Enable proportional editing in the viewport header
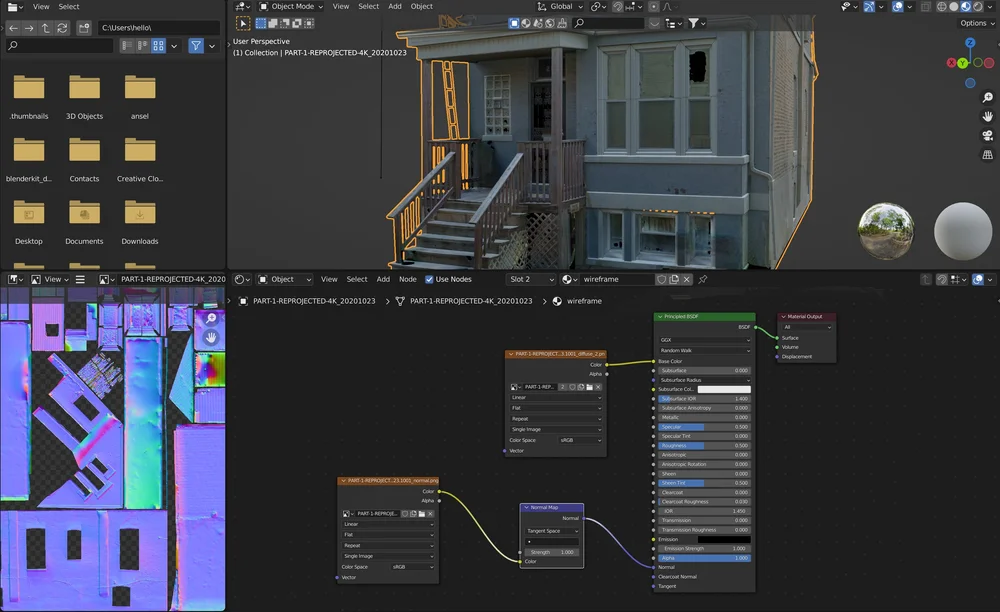Screen dimensions: 1000x612 pos(653,6)
